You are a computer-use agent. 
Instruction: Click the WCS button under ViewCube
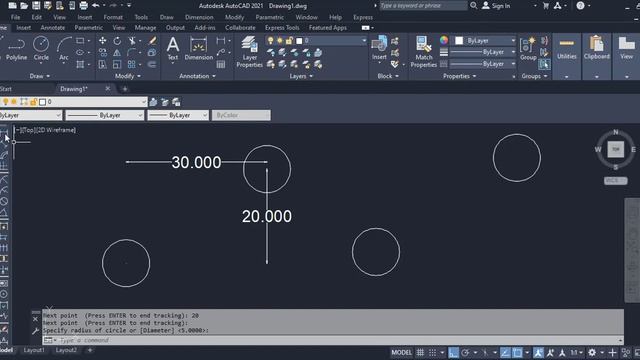615,180
